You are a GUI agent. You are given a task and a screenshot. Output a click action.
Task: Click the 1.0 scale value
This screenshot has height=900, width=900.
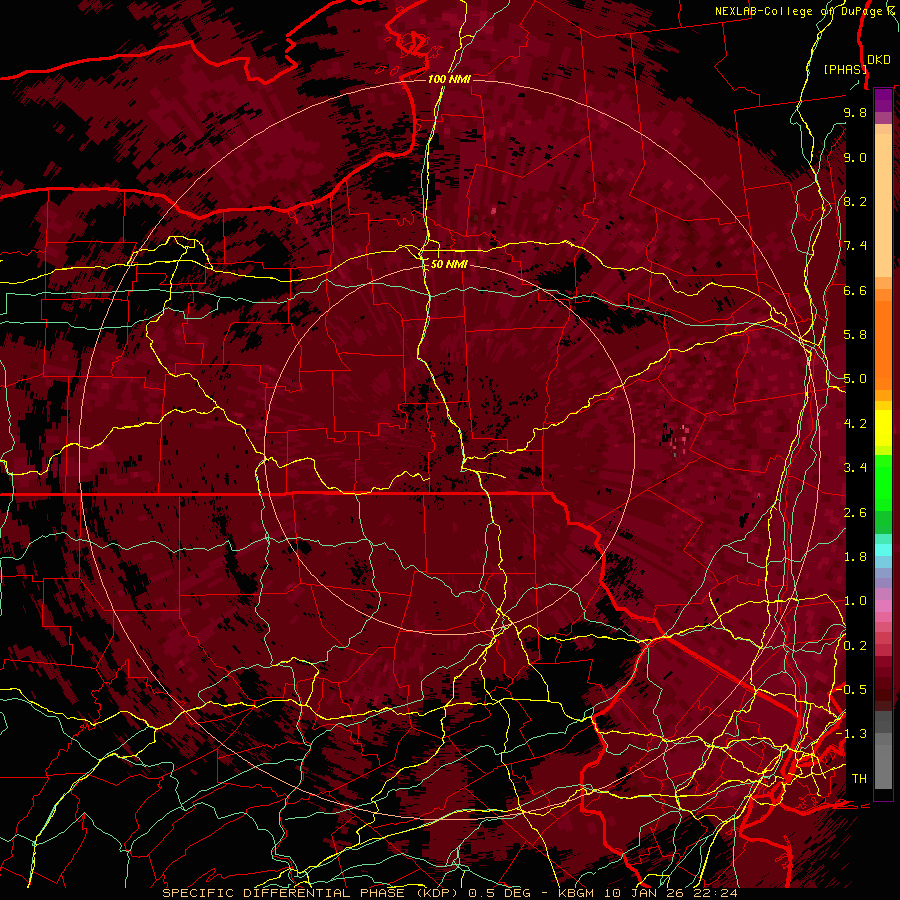(x=855, y=601)
